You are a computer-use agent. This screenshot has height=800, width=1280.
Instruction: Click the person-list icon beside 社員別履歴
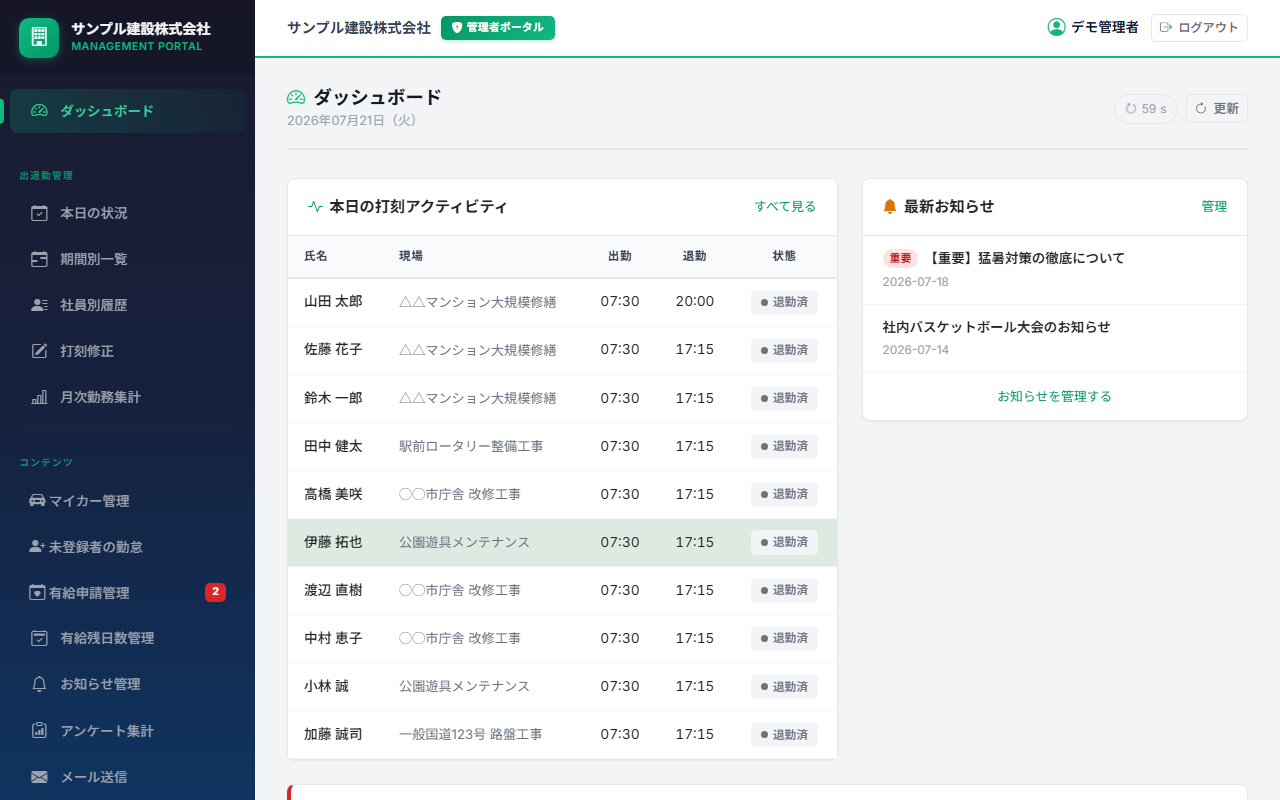pos(39,305)
